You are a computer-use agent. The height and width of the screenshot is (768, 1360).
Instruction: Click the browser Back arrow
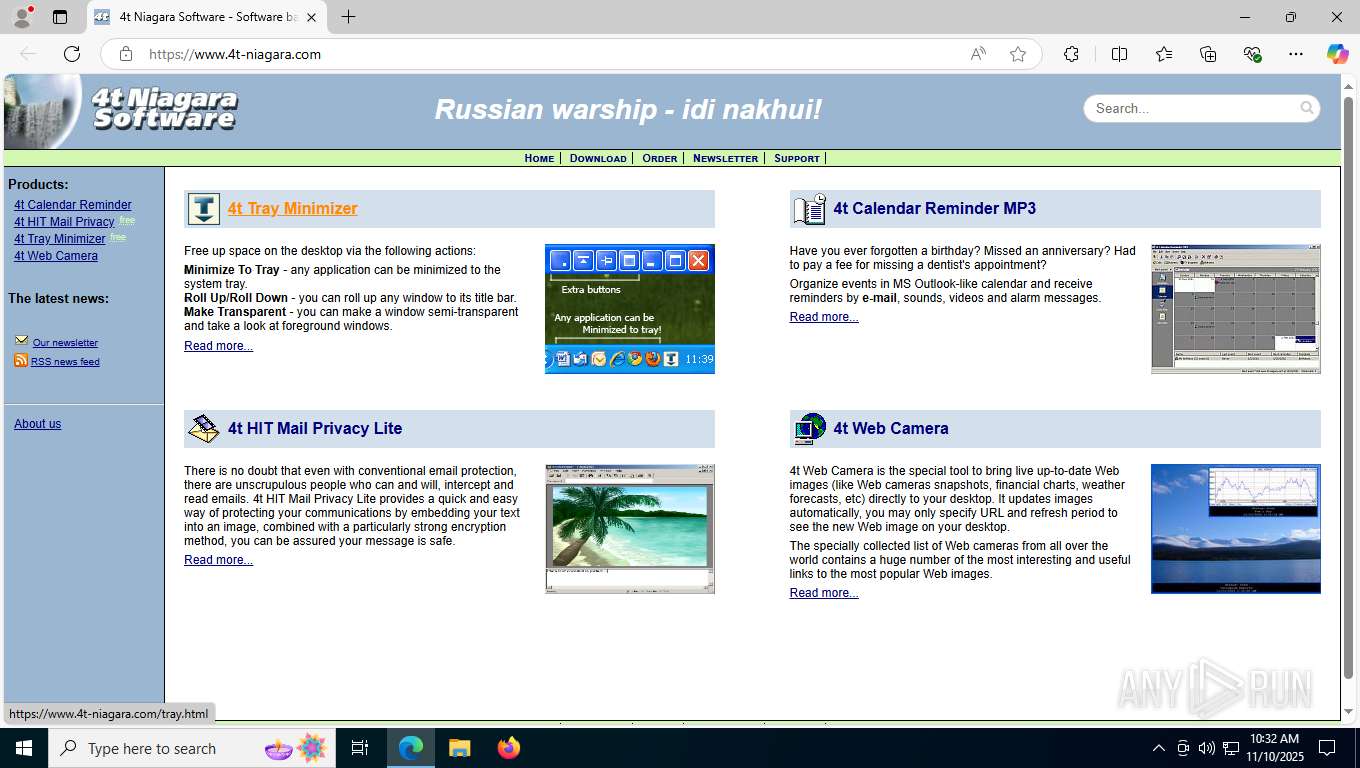(x=28, y=54)
